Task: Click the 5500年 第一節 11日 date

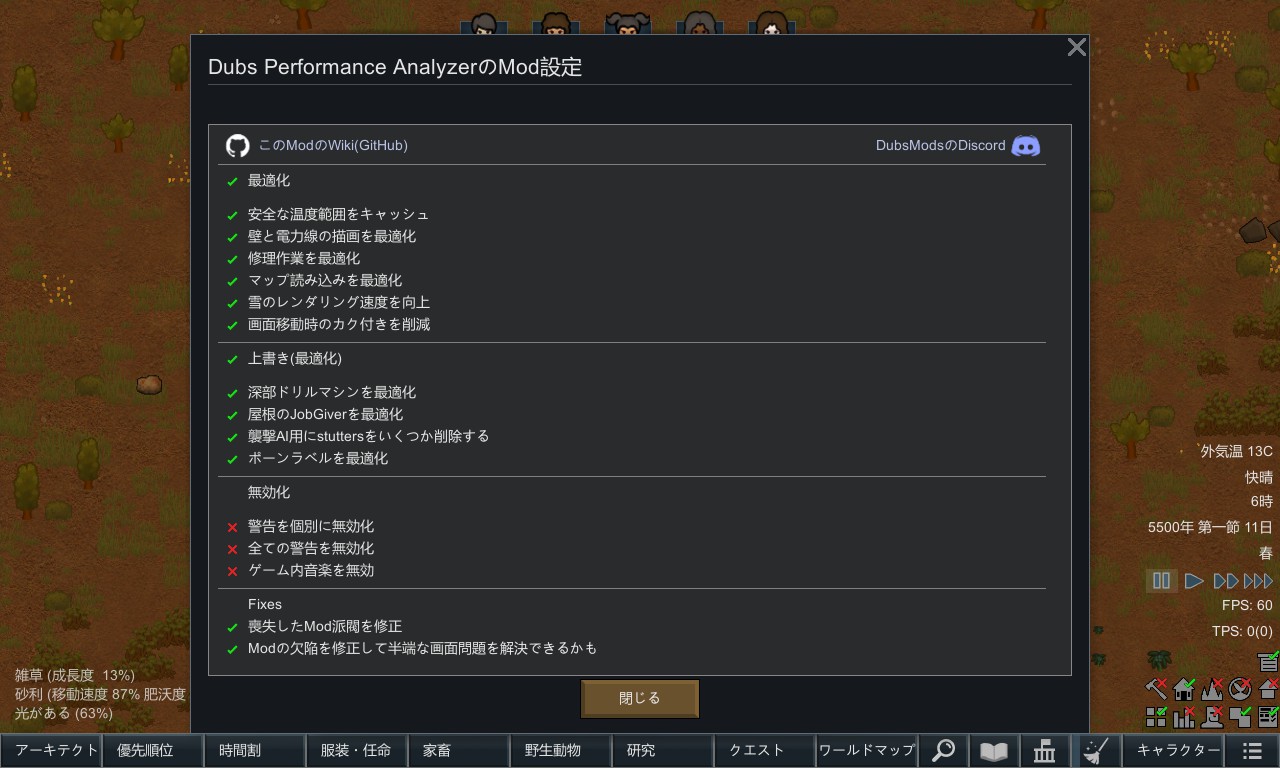Action: tap(1211, 527)
